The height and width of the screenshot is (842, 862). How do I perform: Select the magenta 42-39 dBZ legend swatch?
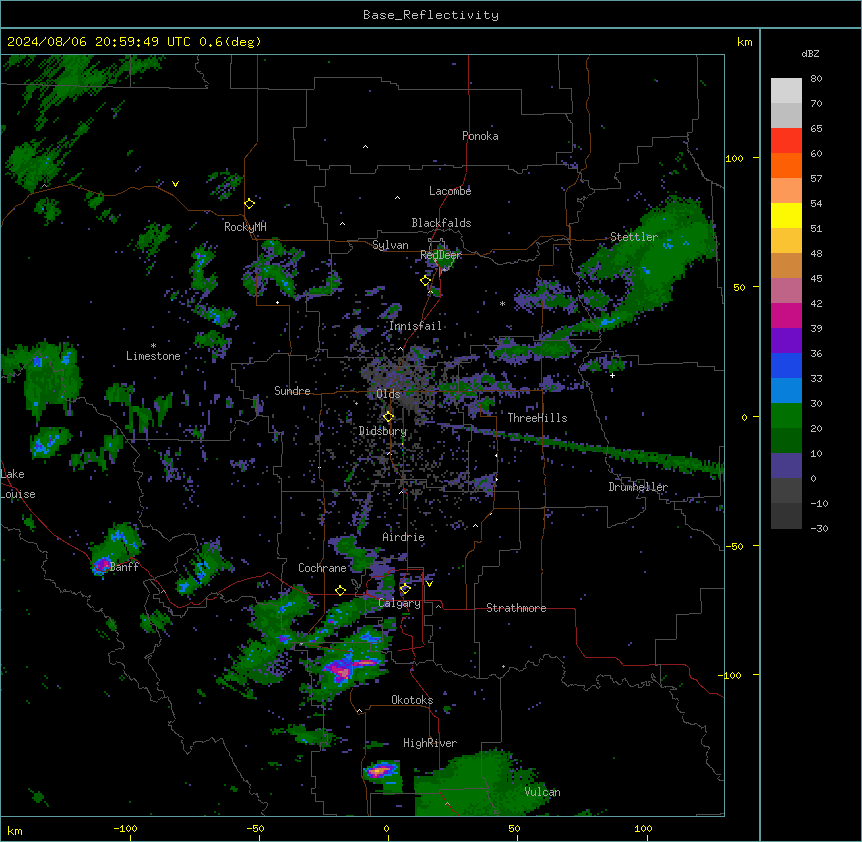[x=786, y=315]
